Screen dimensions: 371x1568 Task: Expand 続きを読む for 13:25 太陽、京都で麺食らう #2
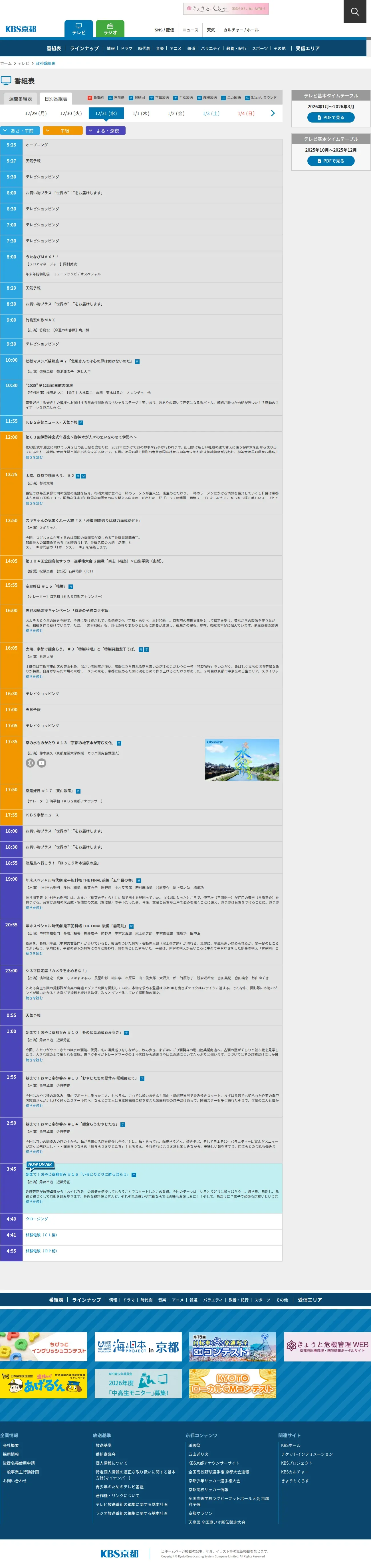pos(34,503)
